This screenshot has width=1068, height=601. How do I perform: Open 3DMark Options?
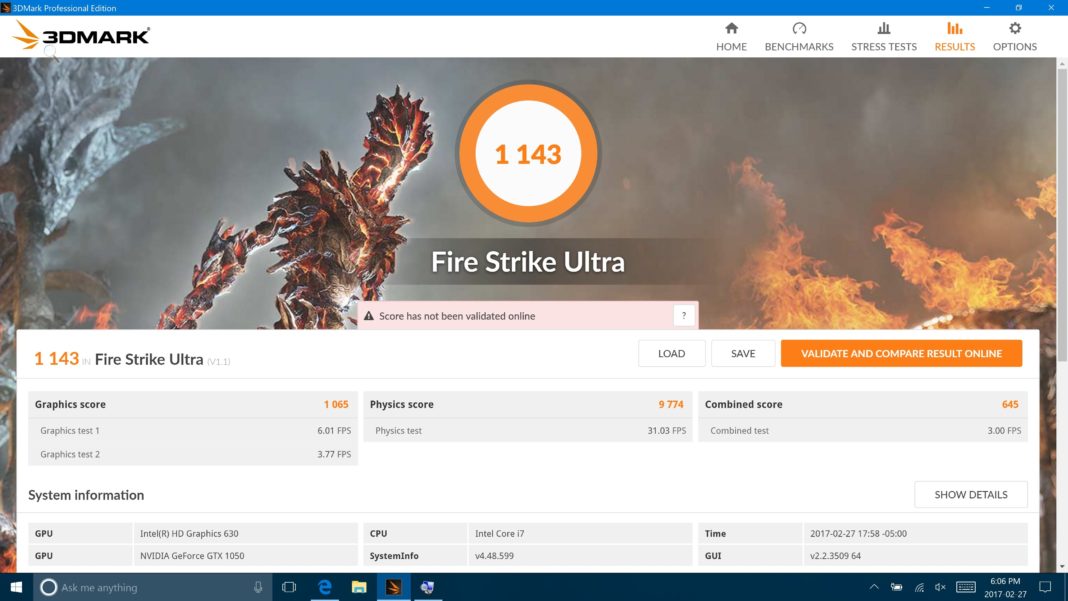pyautogui.click(x=1015, y=36)
